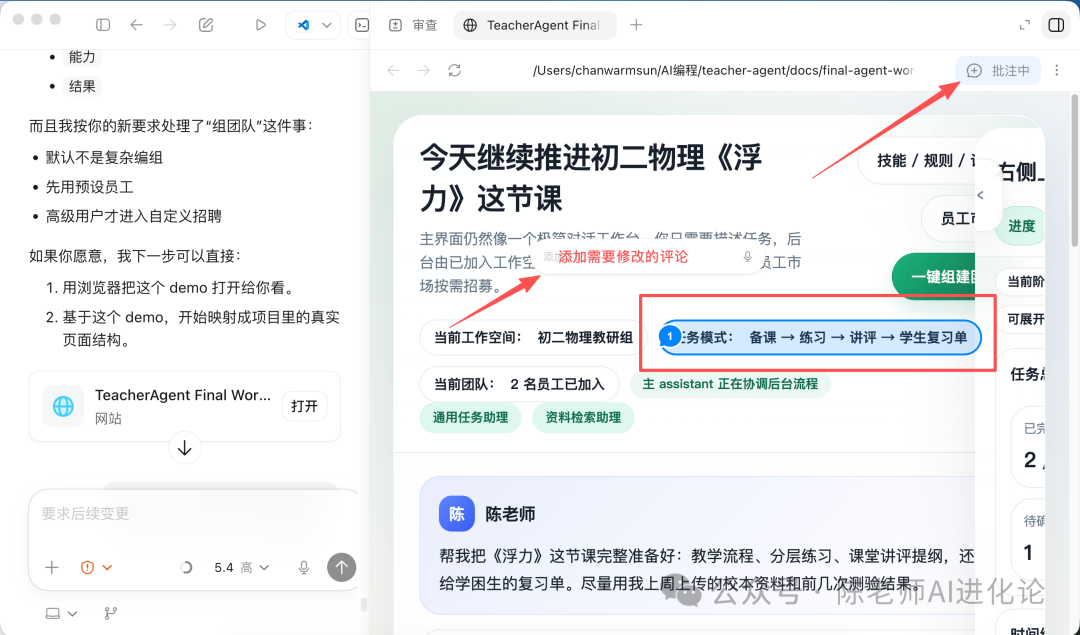Go forward with the toolbar forward arrow
The width and height of the screenshot is (1080, 635).
[170, 25]
